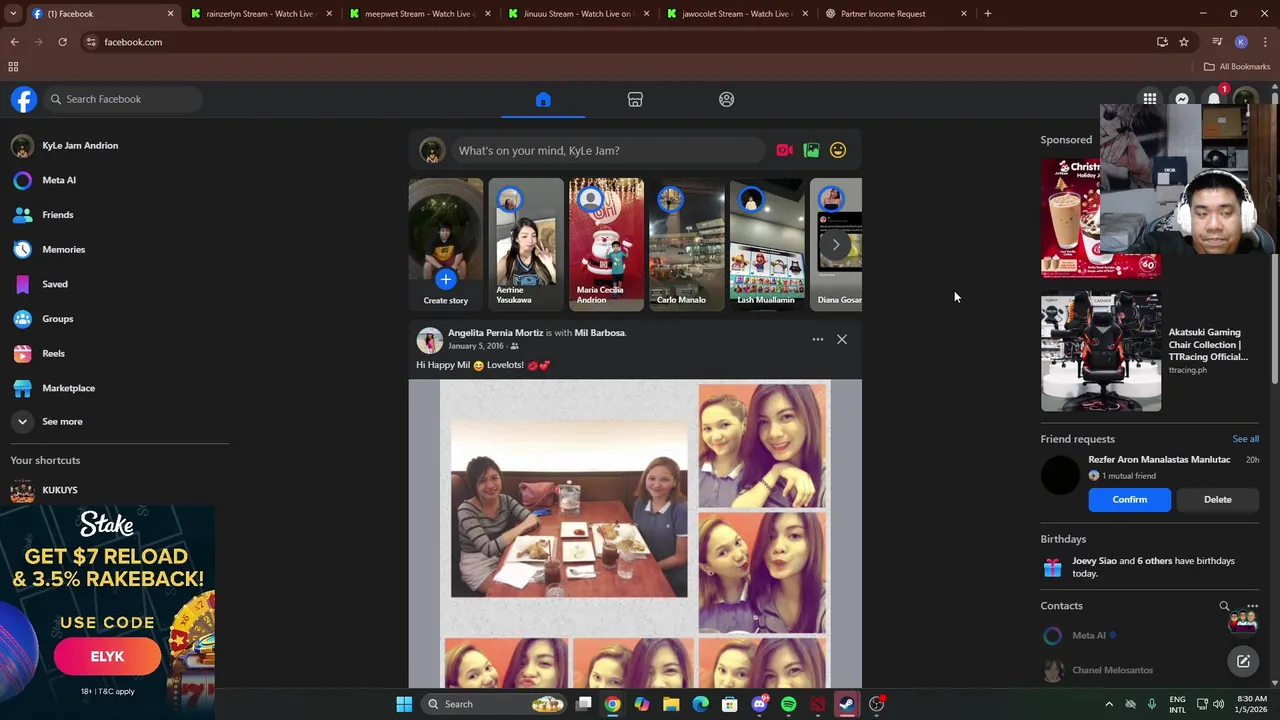Screen dimensions: 1280x720
Task: View Maria Cecilia Andrion's story
Action: click(606, 244)
